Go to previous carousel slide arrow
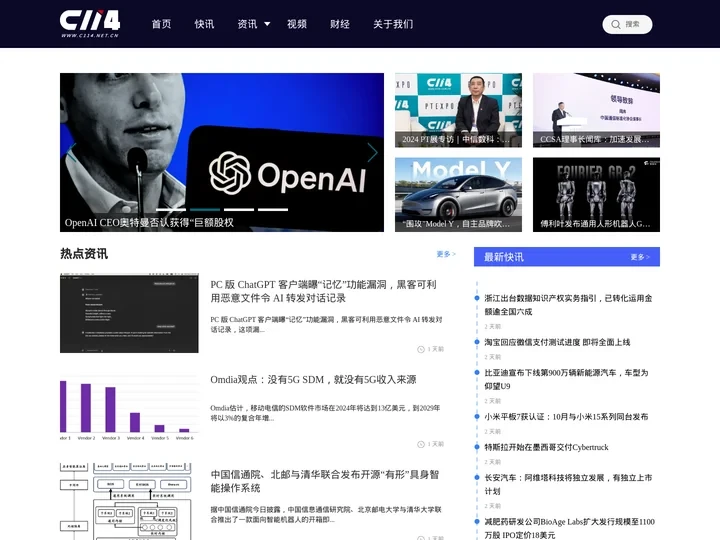 click(x=72, y=152)
